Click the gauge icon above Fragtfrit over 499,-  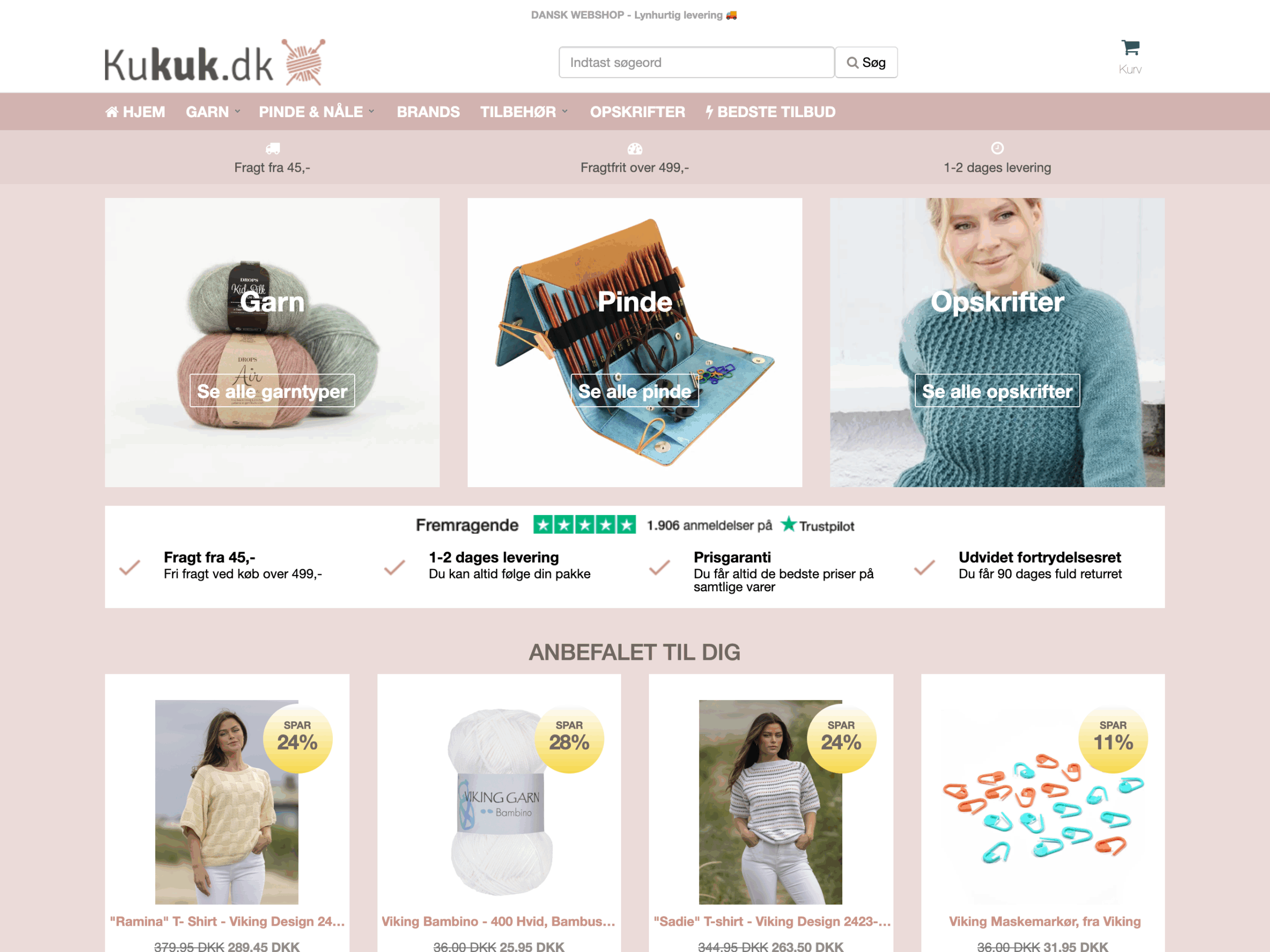tap(635, 149)
